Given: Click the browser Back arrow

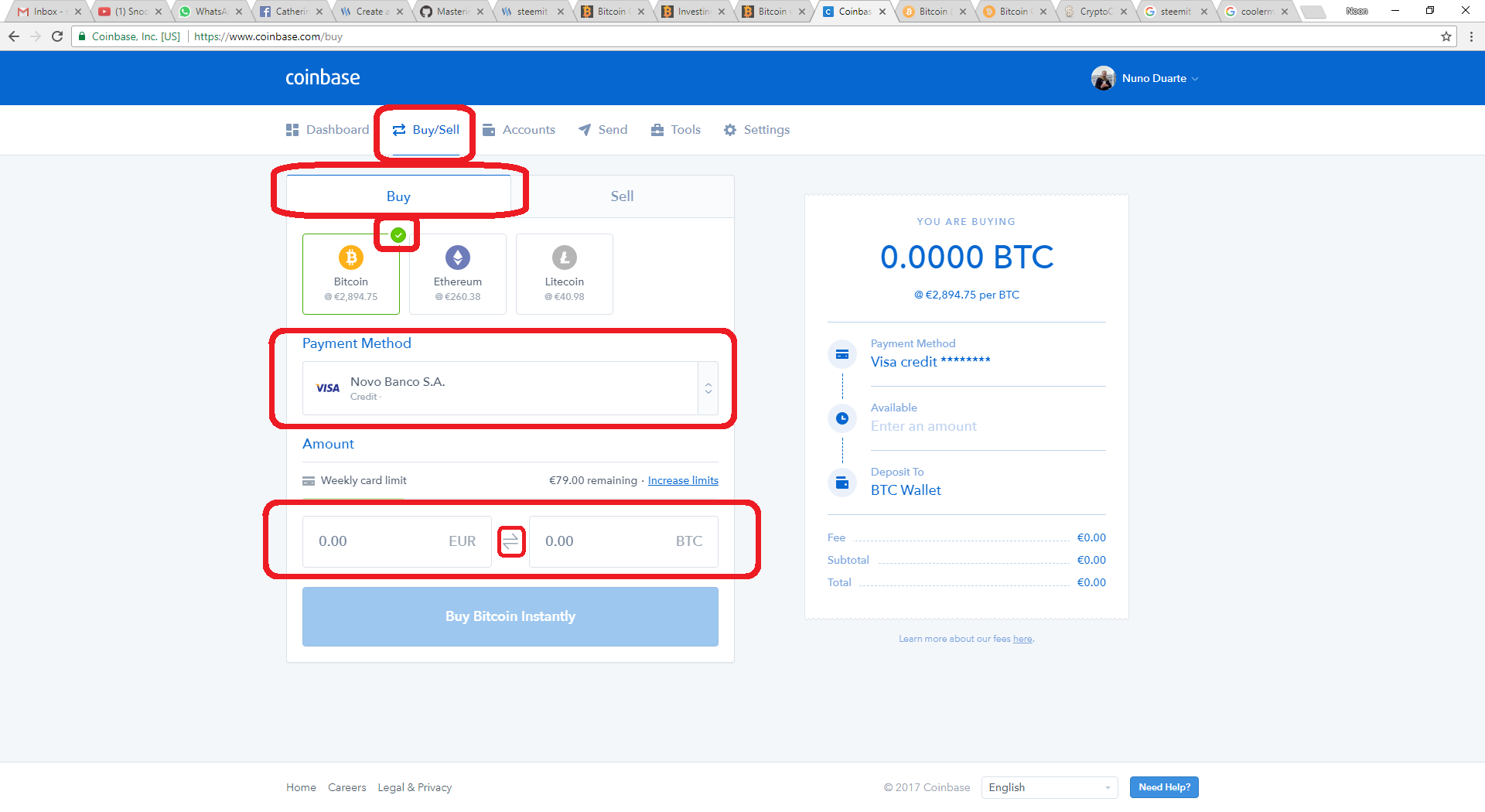Looking at the screenshot, I should tap(14, 36).
